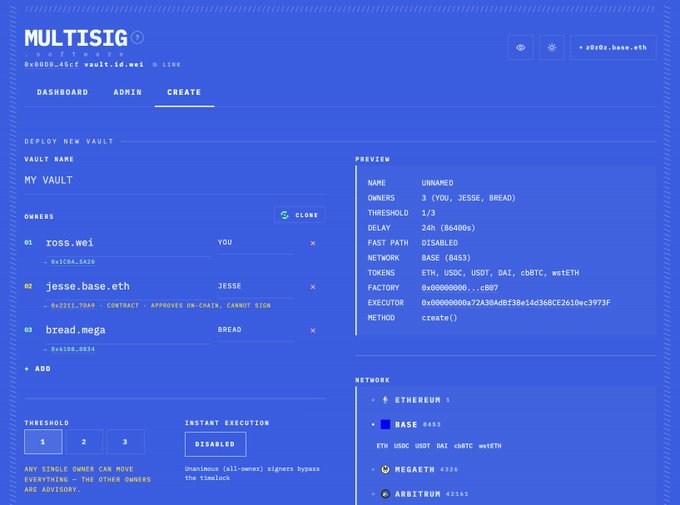680x505 pixels.
Task: Select threshold 3
Action: pos(125,442)
